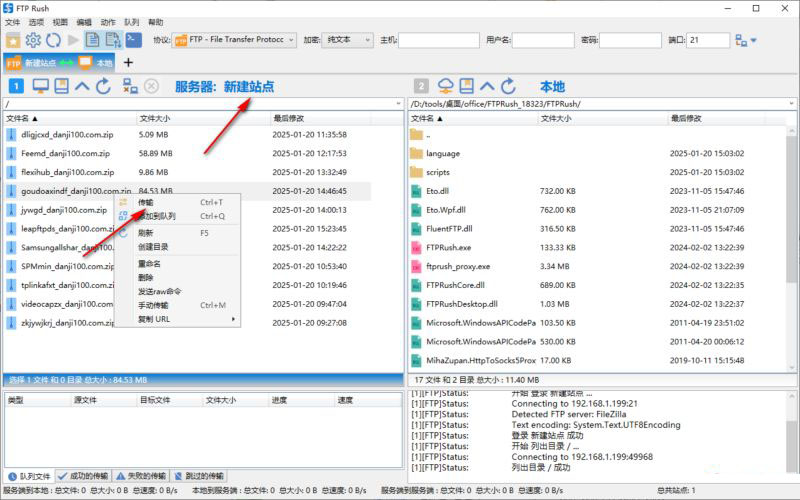Viewport: 800px width, 500px height.
Task: Open the protocol dropdown
Action: pos(234,40)
